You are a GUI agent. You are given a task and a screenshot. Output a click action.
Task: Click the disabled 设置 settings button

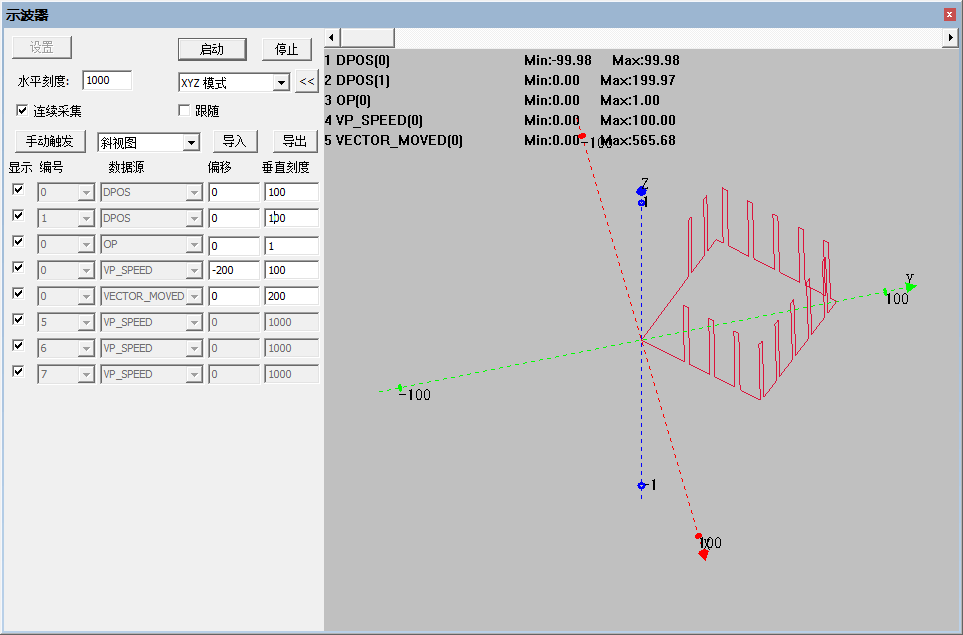[x=42, y=47]
